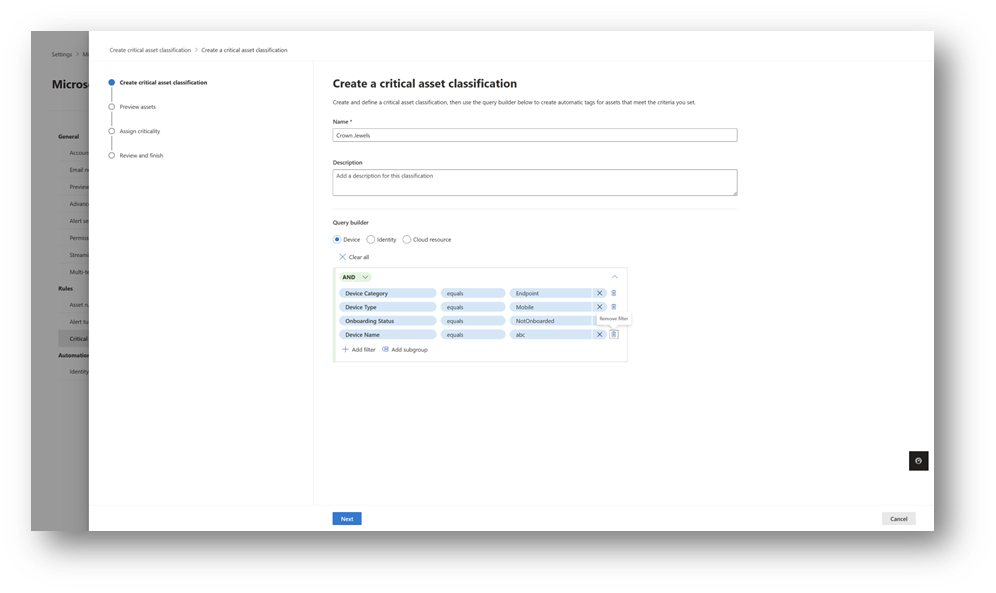The height and width of the screenshot is (593, 996).
Task: Select the Cloud resource radio button
Action: 405,239
